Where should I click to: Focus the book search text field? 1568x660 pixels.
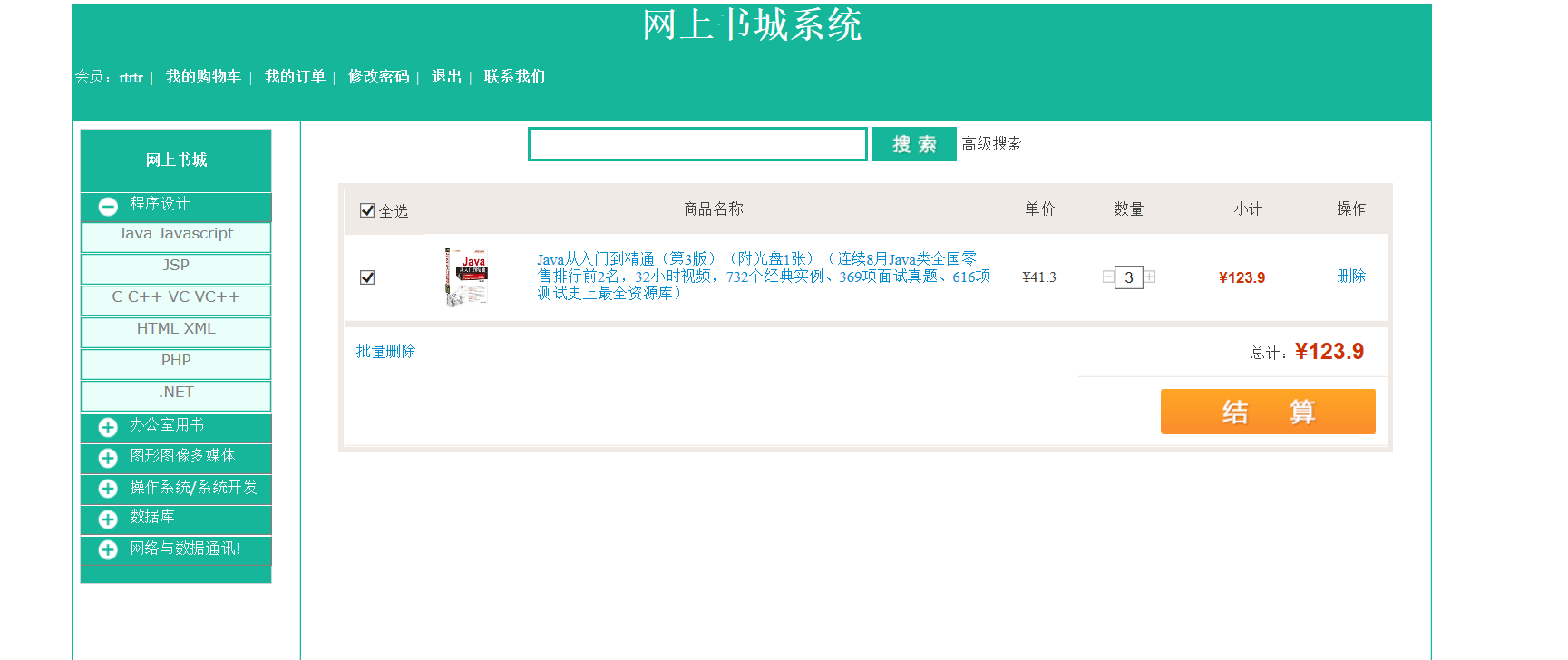click(697, 144)
